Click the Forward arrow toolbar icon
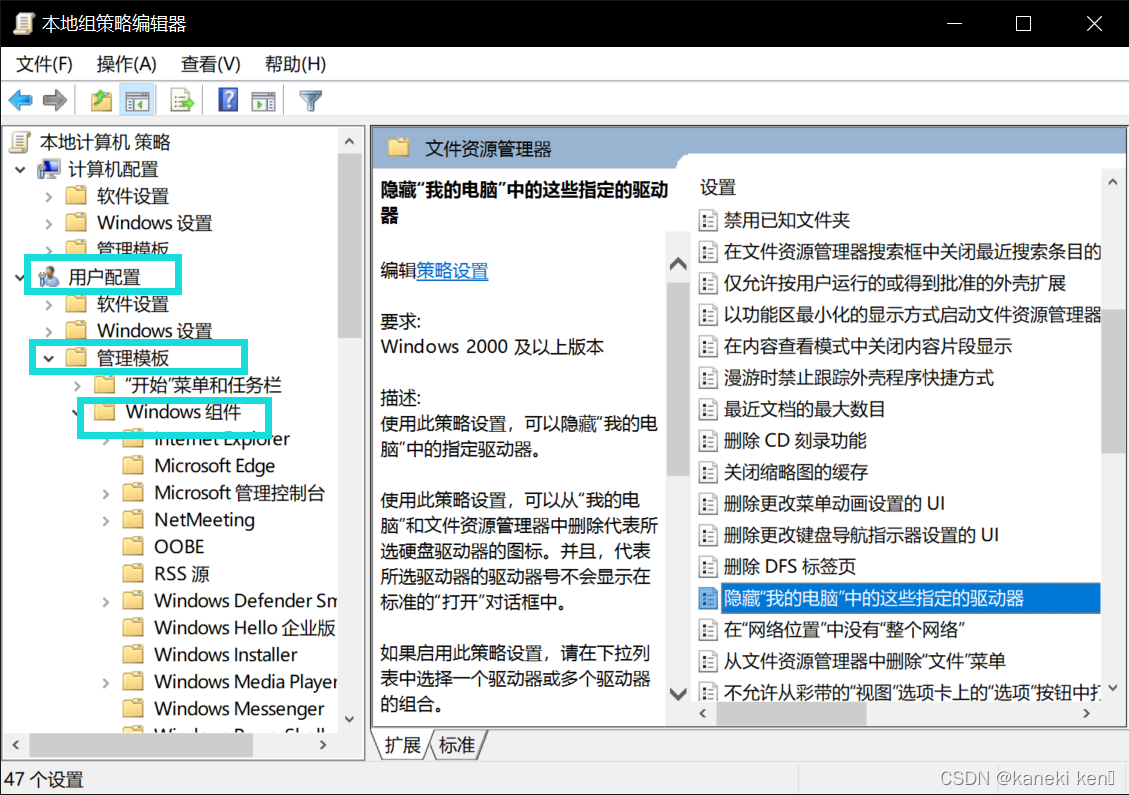 pyautogui.click(x=55, y=101)
